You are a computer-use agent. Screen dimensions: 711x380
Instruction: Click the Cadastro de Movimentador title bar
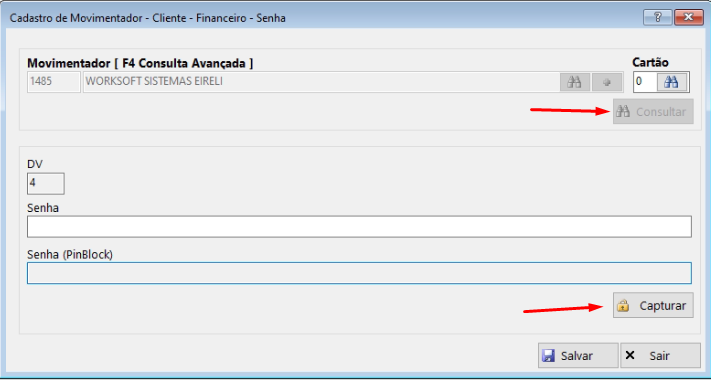coord(317,18)
